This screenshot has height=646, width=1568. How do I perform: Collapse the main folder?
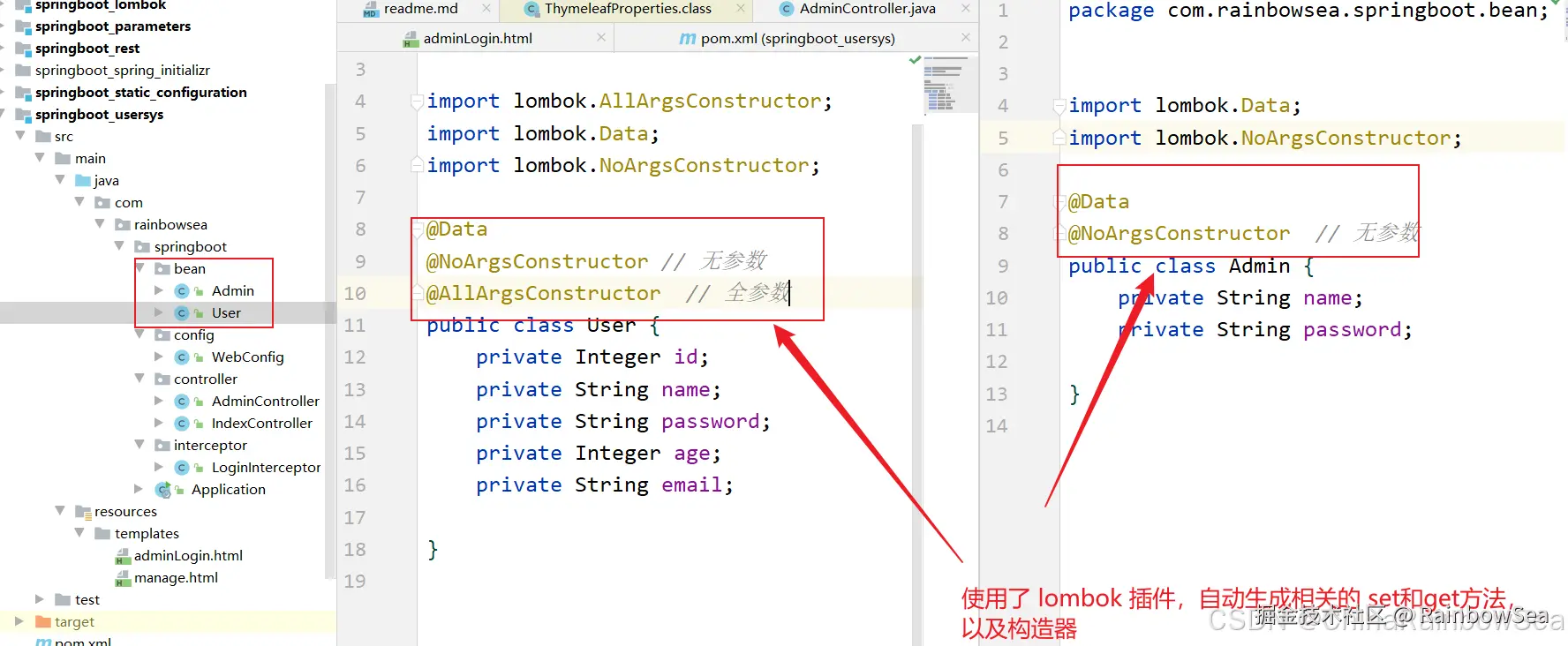click(41, 158)
